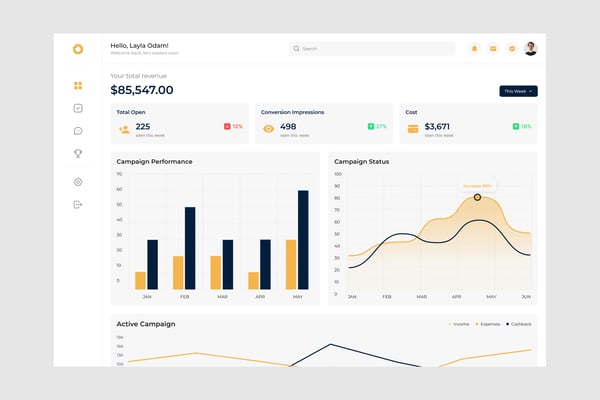
Task: Click the Conversion Impressions value 498
Action: tap(288, 127)
